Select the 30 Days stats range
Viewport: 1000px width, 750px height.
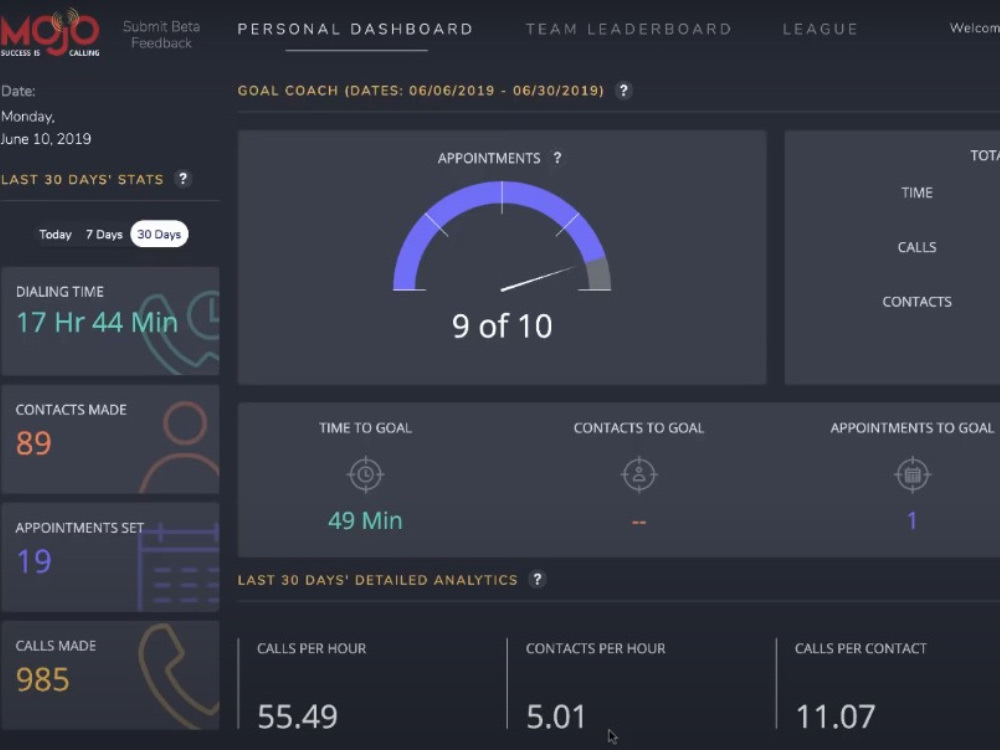click(x=159, y=234)
